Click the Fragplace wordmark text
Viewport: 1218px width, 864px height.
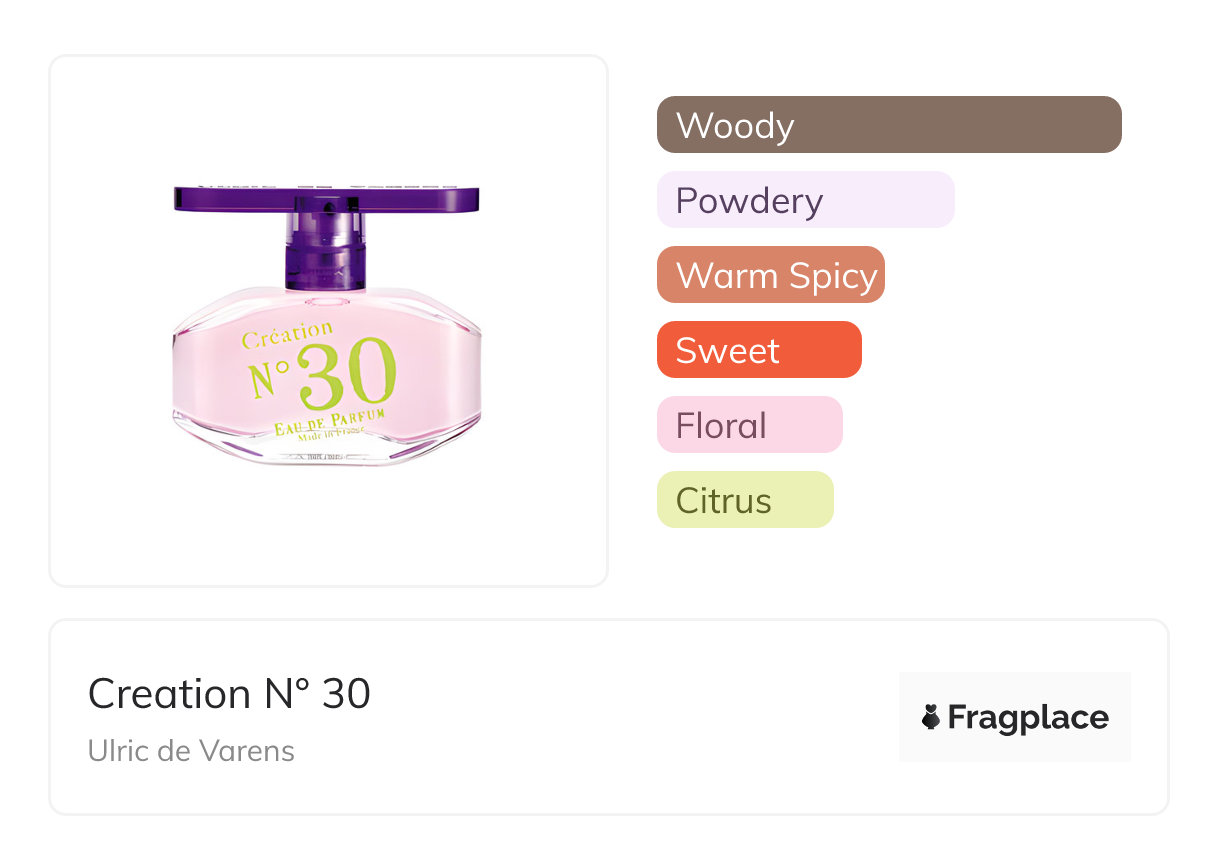point(1028,717)
